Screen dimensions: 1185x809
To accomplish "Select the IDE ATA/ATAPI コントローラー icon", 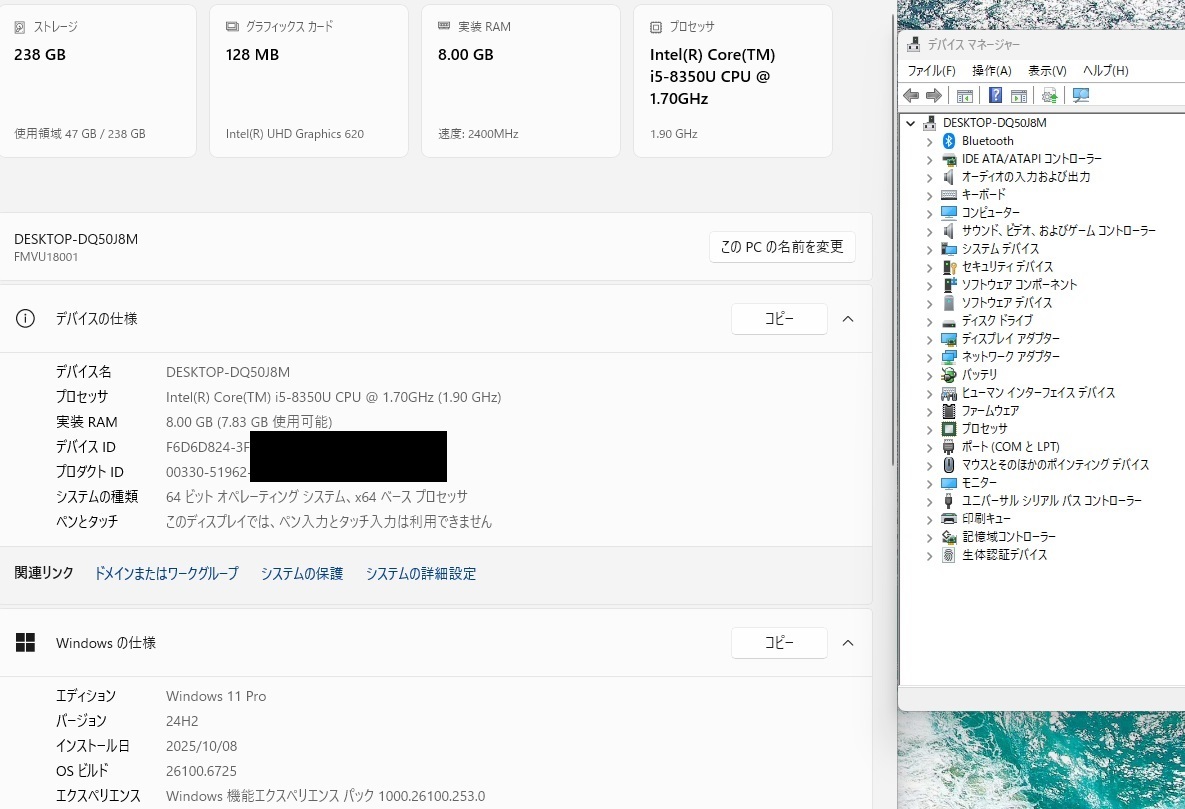I will coord(949,159).
